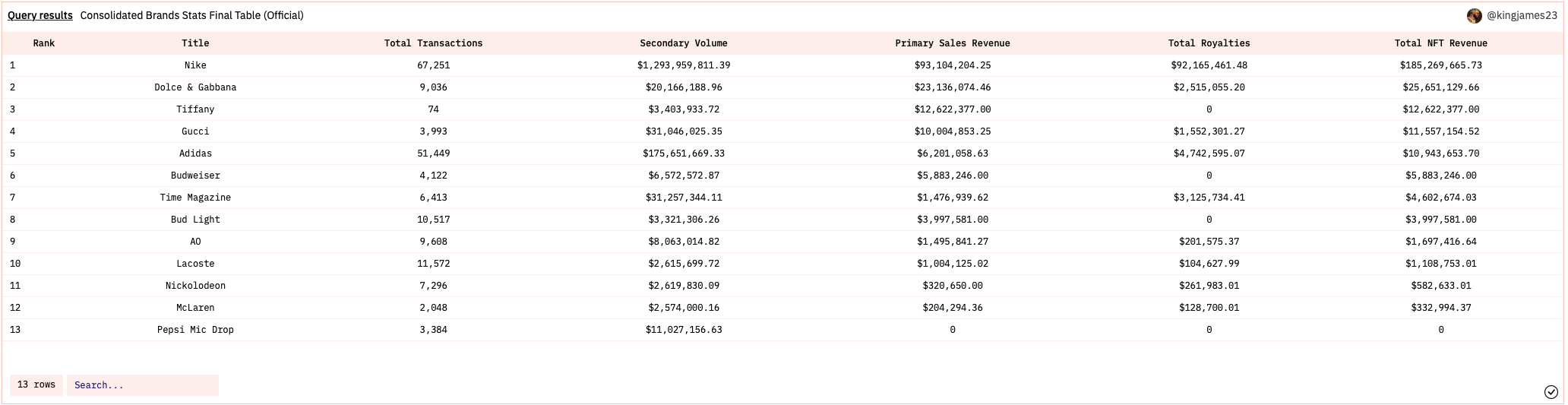Open the Query results link
1568x405 pixels.
[40, 15]
